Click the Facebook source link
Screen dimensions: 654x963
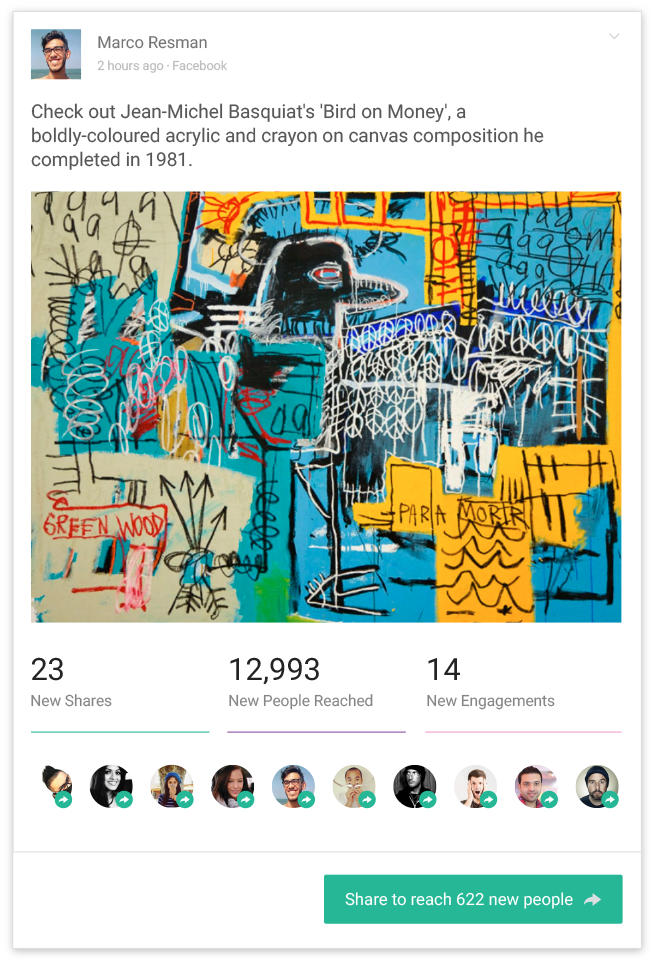(200, 66)
